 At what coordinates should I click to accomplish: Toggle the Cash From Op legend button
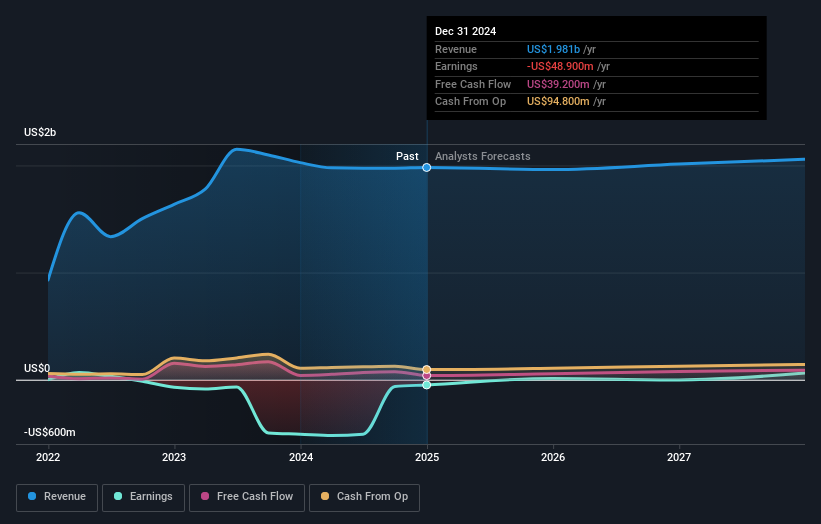(x=364, y=497)
